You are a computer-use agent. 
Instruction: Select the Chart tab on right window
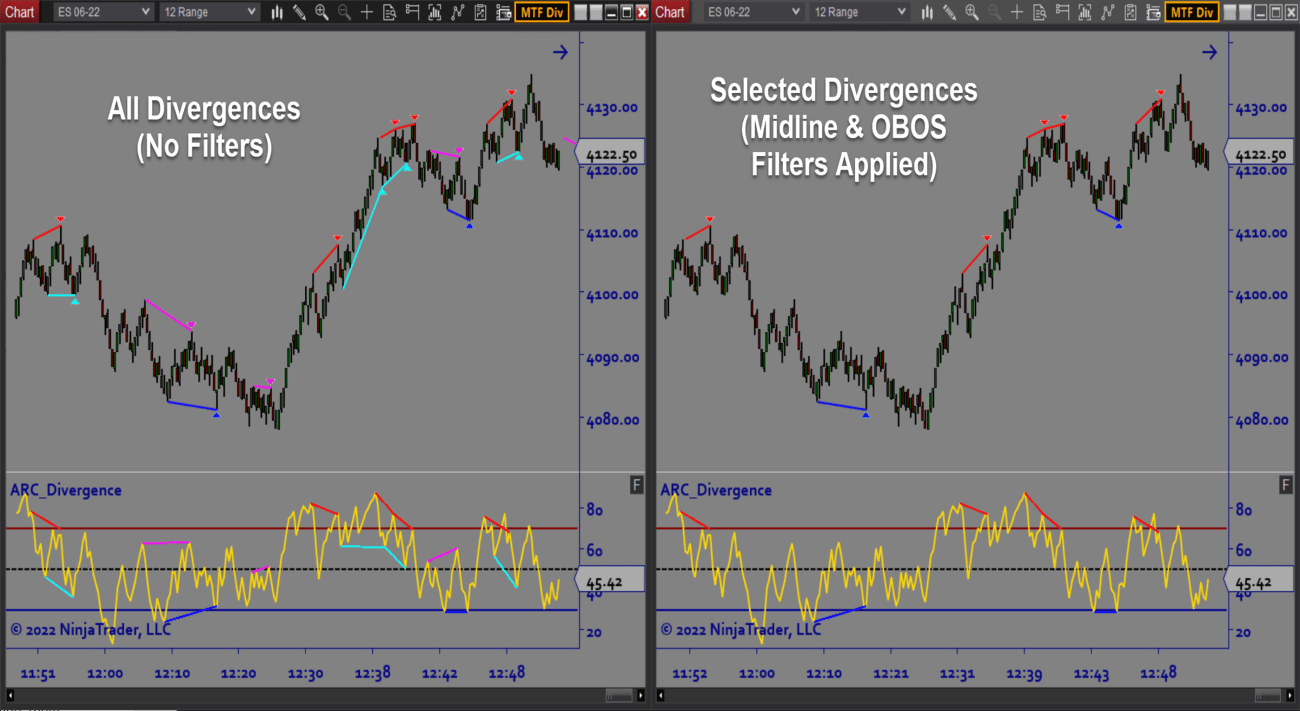coord(669,13)
